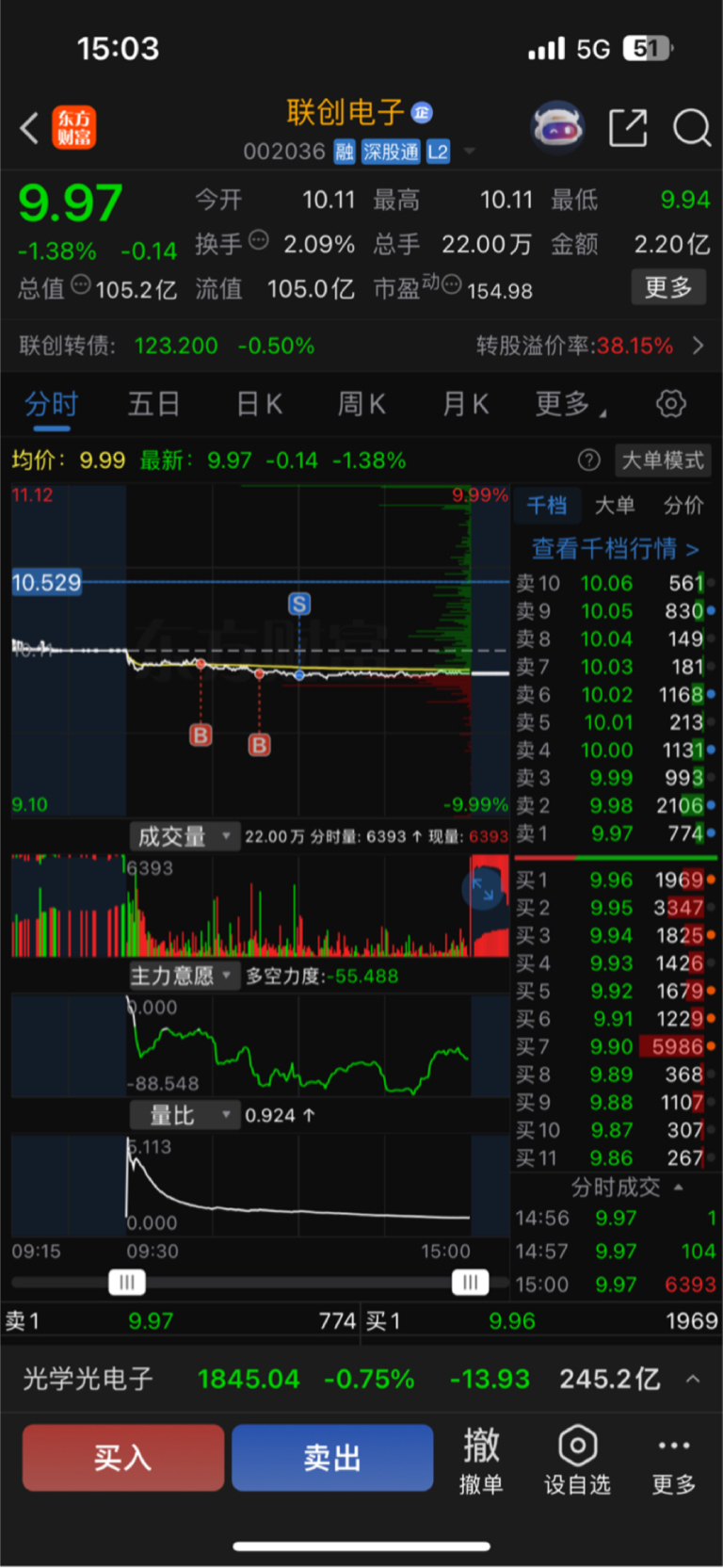Switch to 分时 chart tab

click(x=51, y=405)
